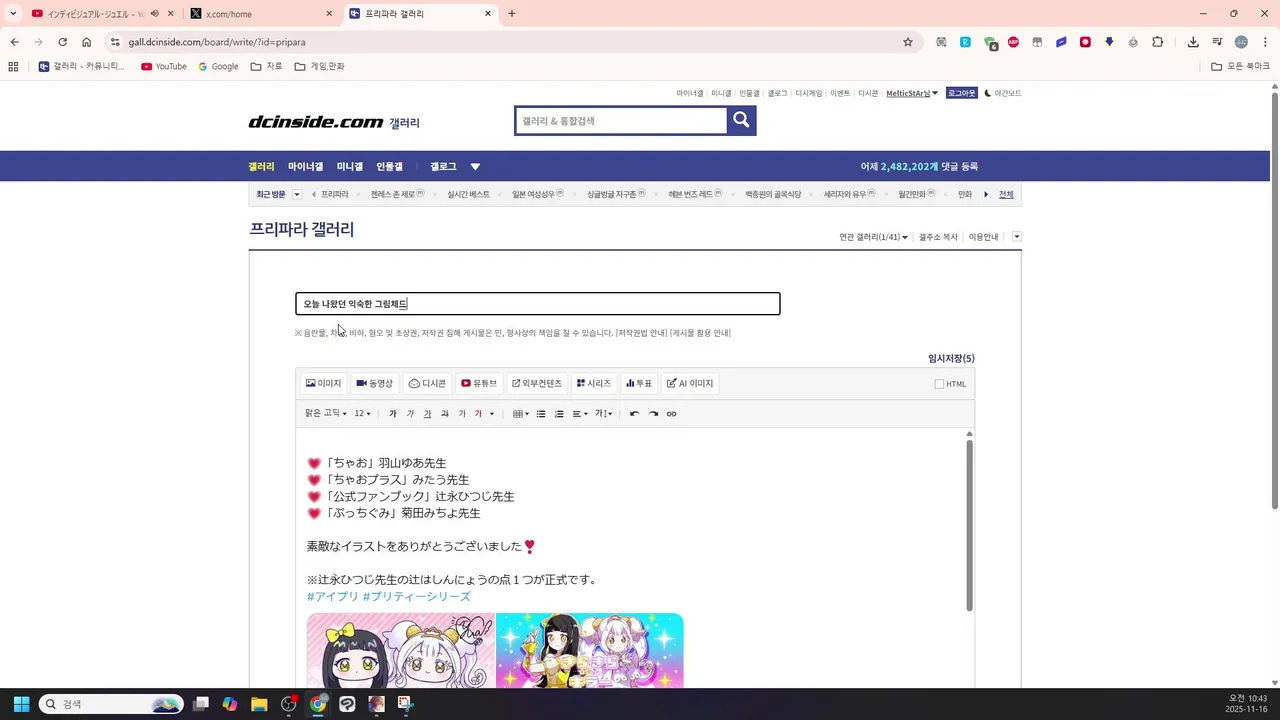1280x720 pixels.
Task: Click the search magnifier button
Action: tap(741, 120)
